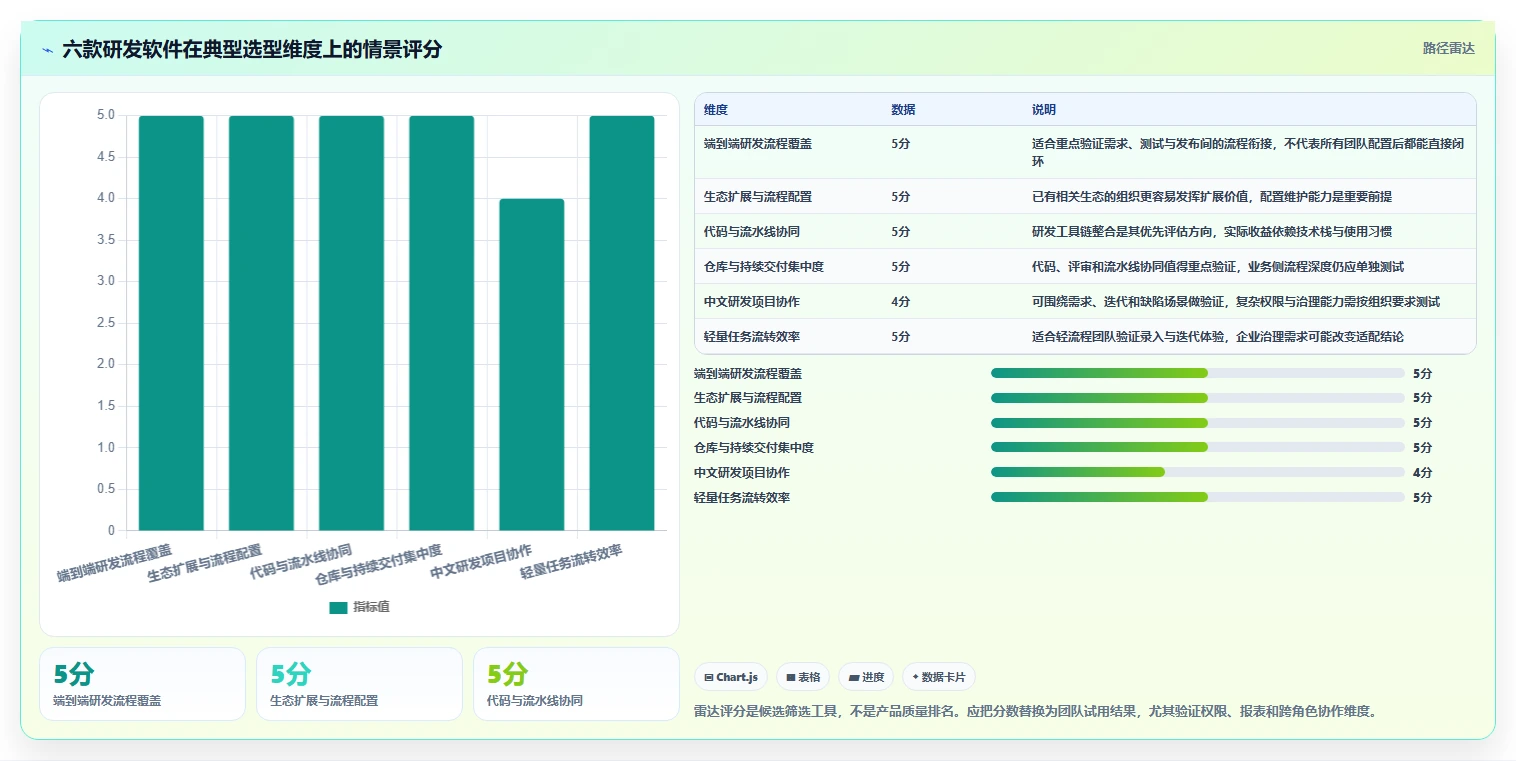Click the 2.5 y-axis label
Viewport: 1516px width, 761px height.
pos(105,323)
